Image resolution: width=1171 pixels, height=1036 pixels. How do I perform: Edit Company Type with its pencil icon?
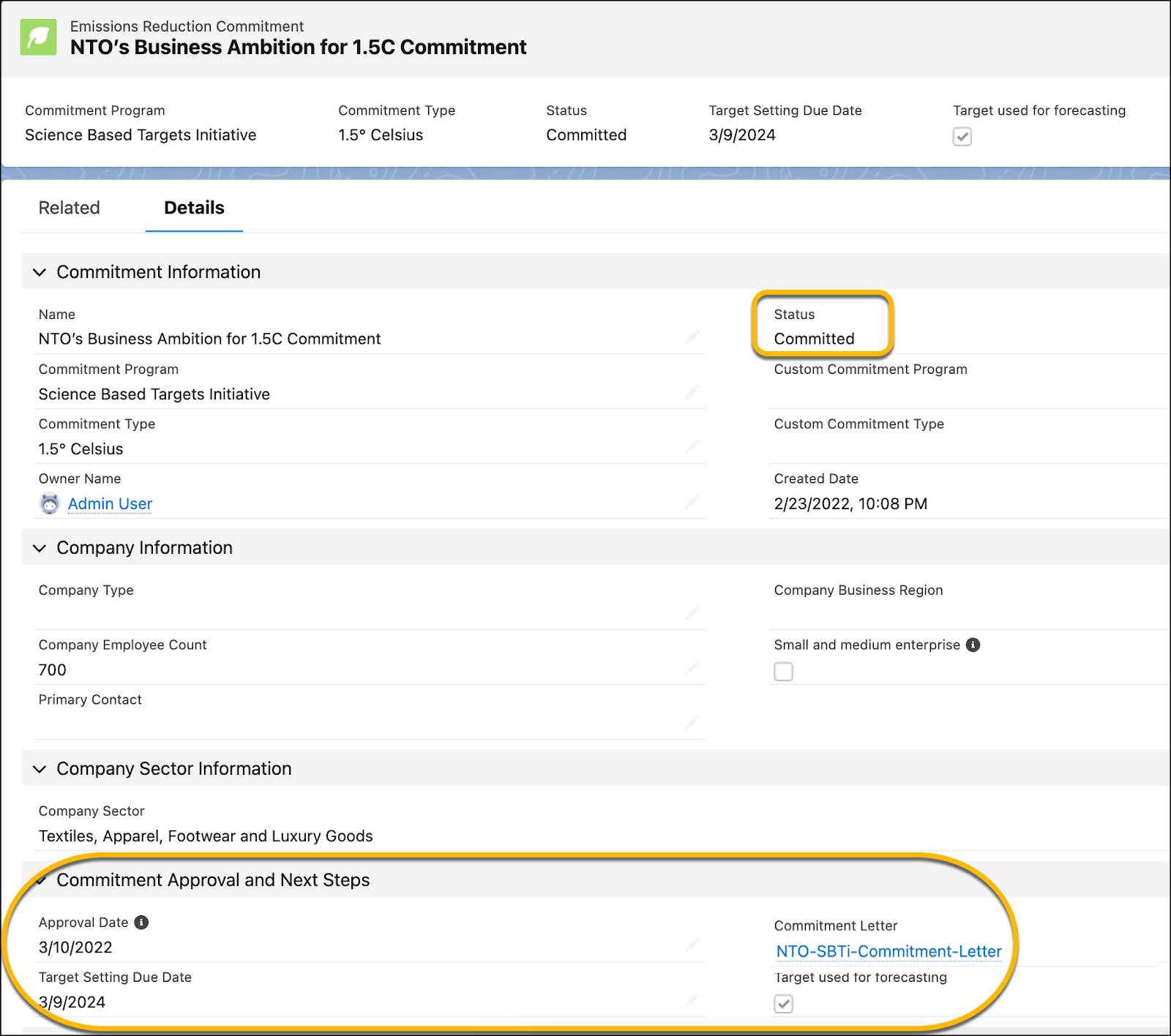click(x=692, y=613)
